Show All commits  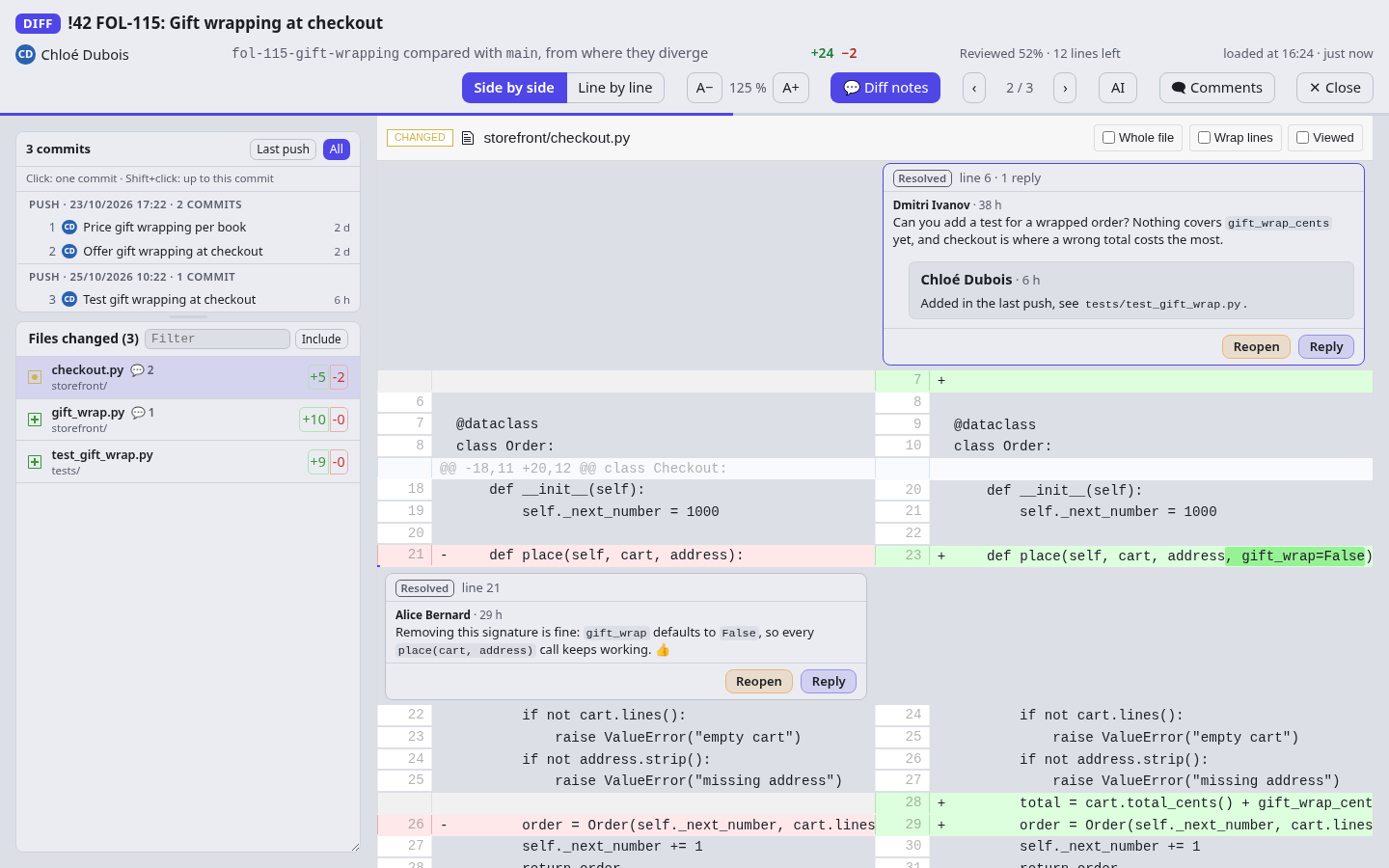[x=337, y=149]
